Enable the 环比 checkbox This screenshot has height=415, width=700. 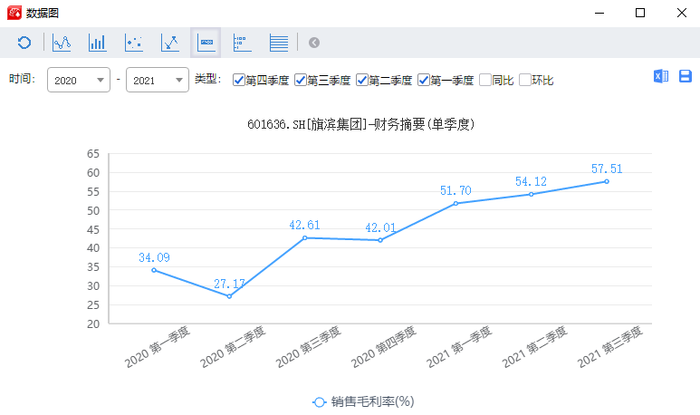coord(525,80)
